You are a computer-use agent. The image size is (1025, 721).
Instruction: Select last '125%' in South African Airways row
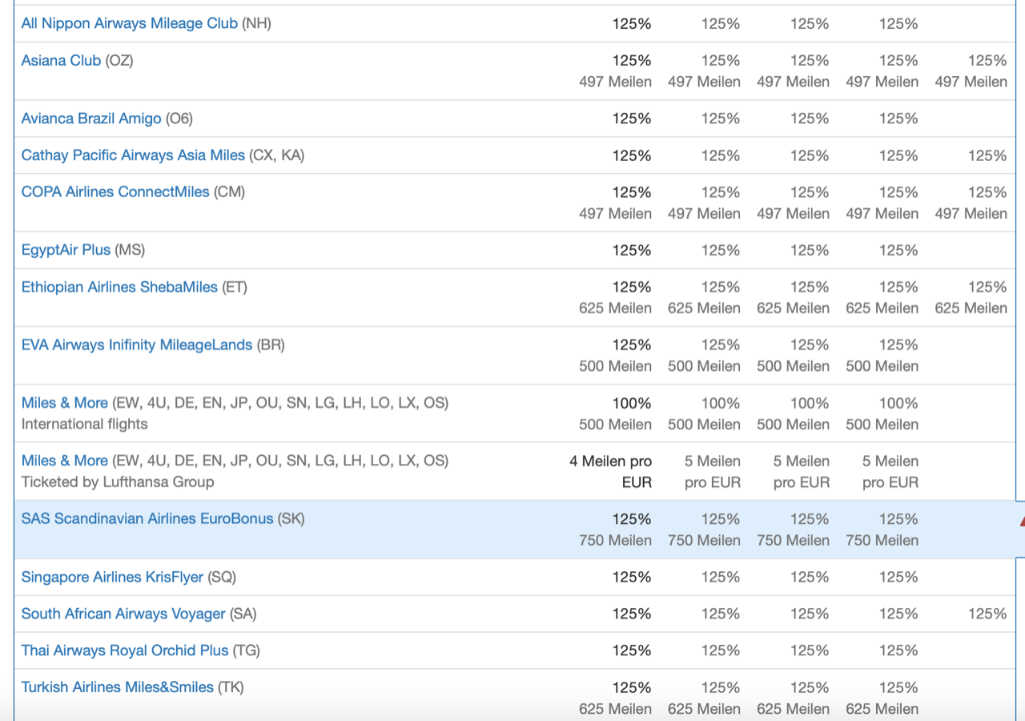[987, 614]
